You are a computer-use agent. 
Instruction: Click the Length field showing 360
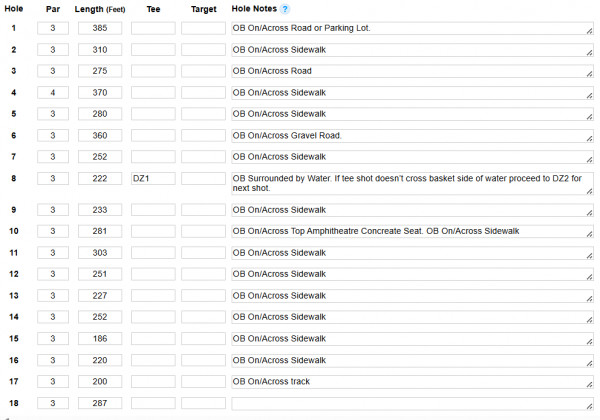(100, 135)
